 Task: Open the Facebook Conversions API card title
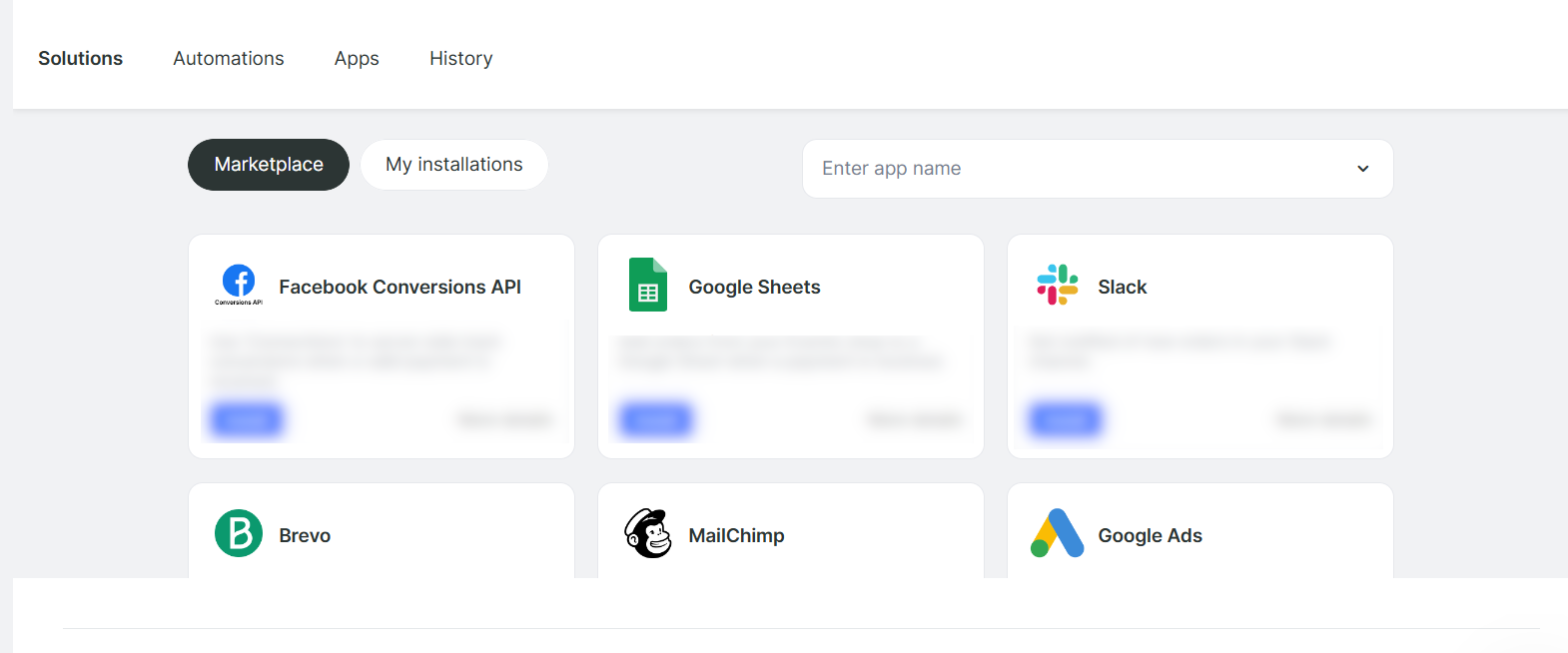click(x=400, y=287)
